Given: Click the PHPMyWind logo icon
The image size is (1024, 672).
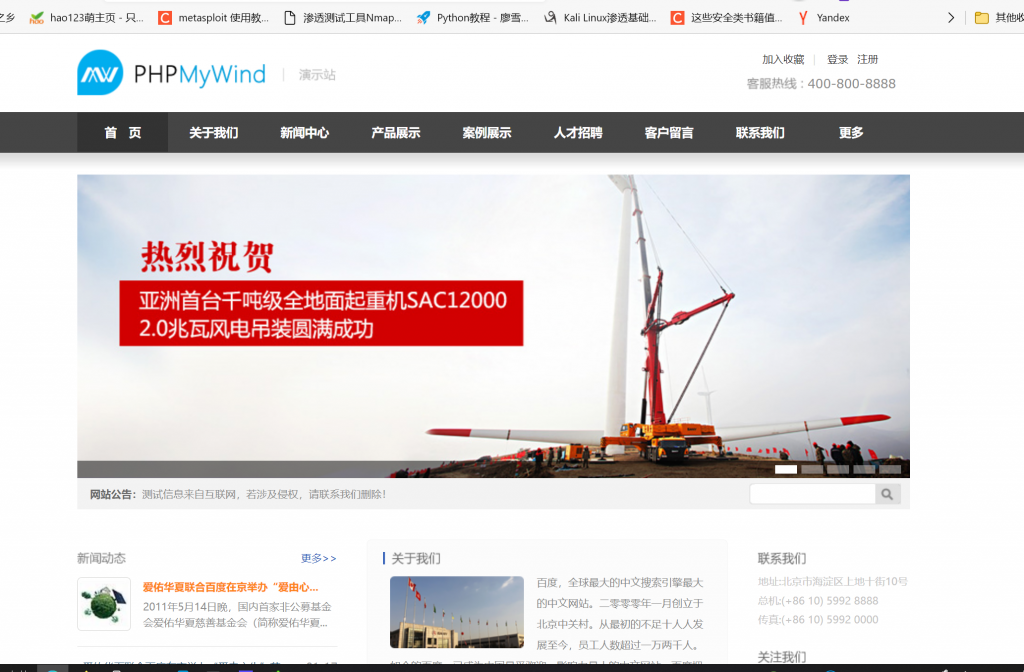Looking at the screenshot, I should (x=100, y=73).
